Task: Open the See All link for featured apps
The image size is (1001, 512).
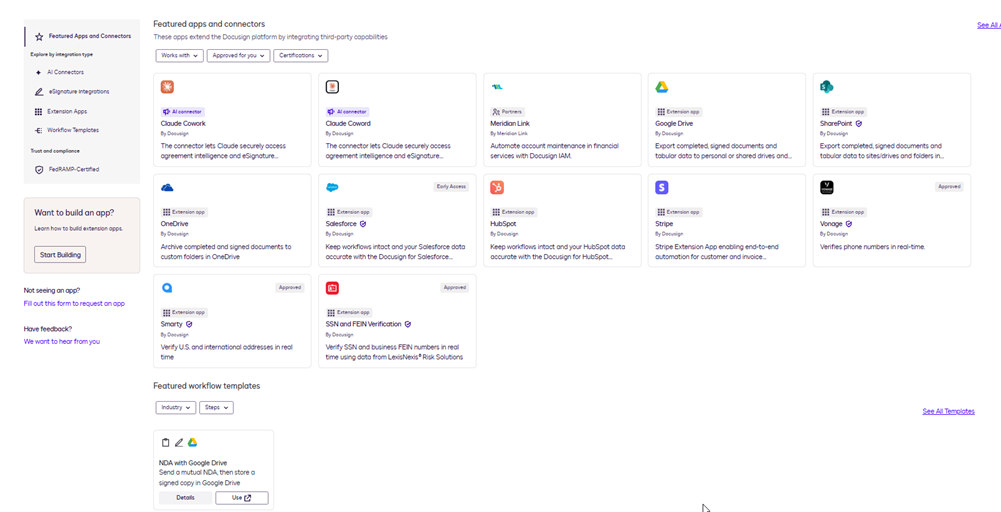Action: click(x=989, y=26)
